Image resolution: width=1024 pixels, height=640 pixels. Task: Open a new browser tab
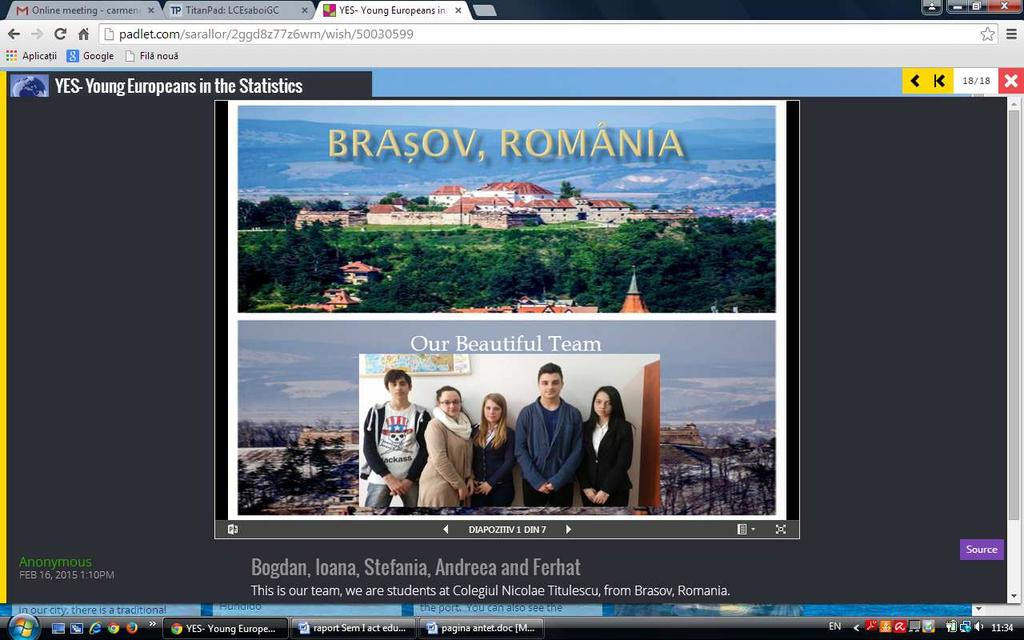(484, 10)
